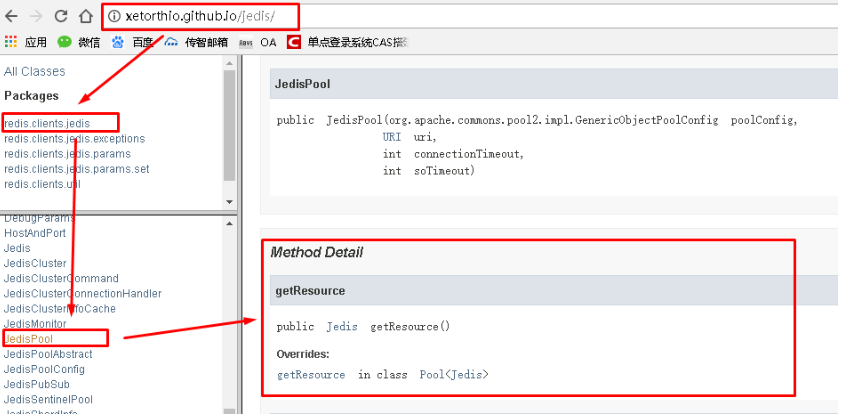Click the JedisPool constructor heading
This screenshot has width=842, height=416.
(x=302, y=84)
